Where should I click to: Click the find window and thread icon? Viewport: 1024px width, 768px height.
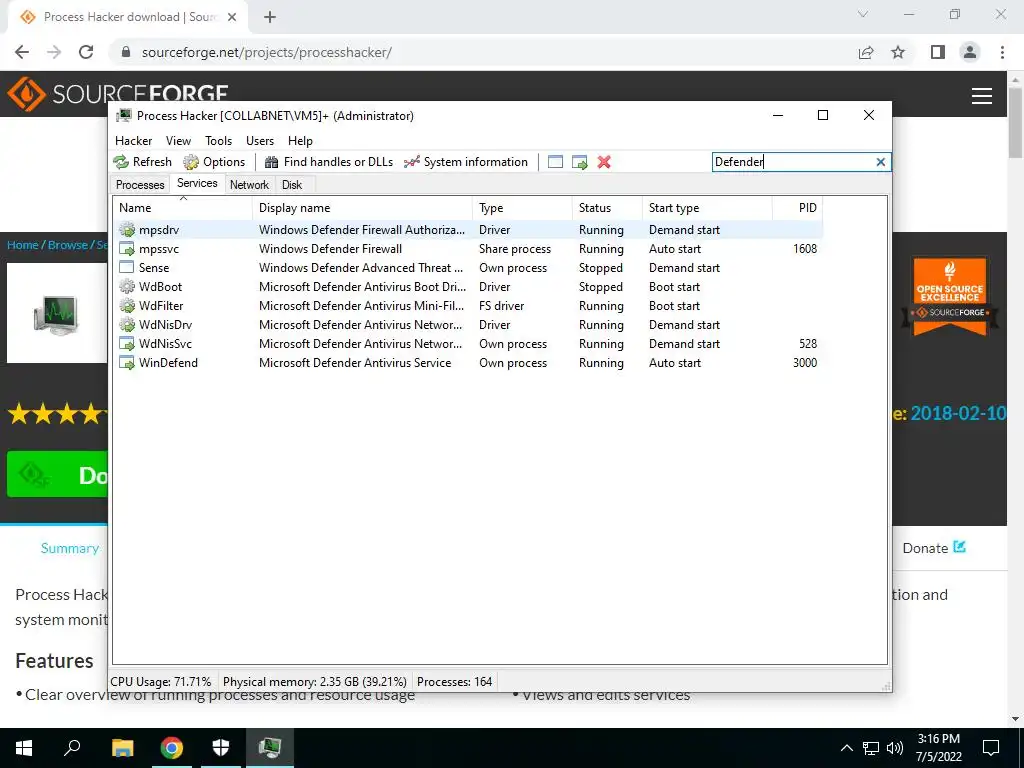[580, 162]
